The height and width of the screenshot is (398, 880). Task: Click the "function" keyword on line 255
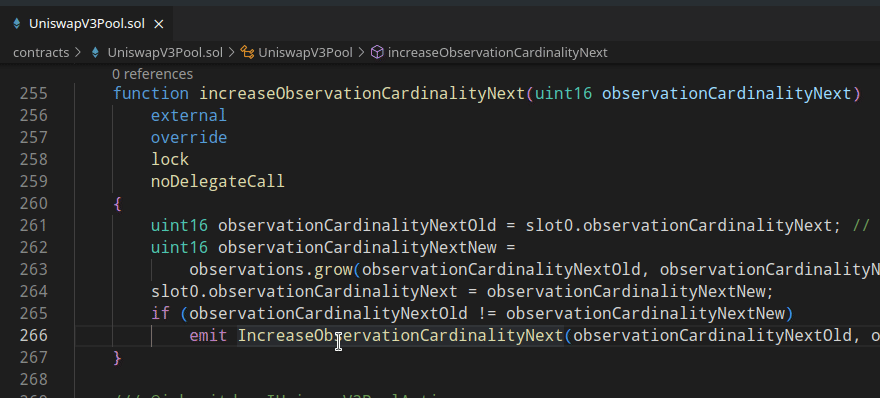coord(151,93)
